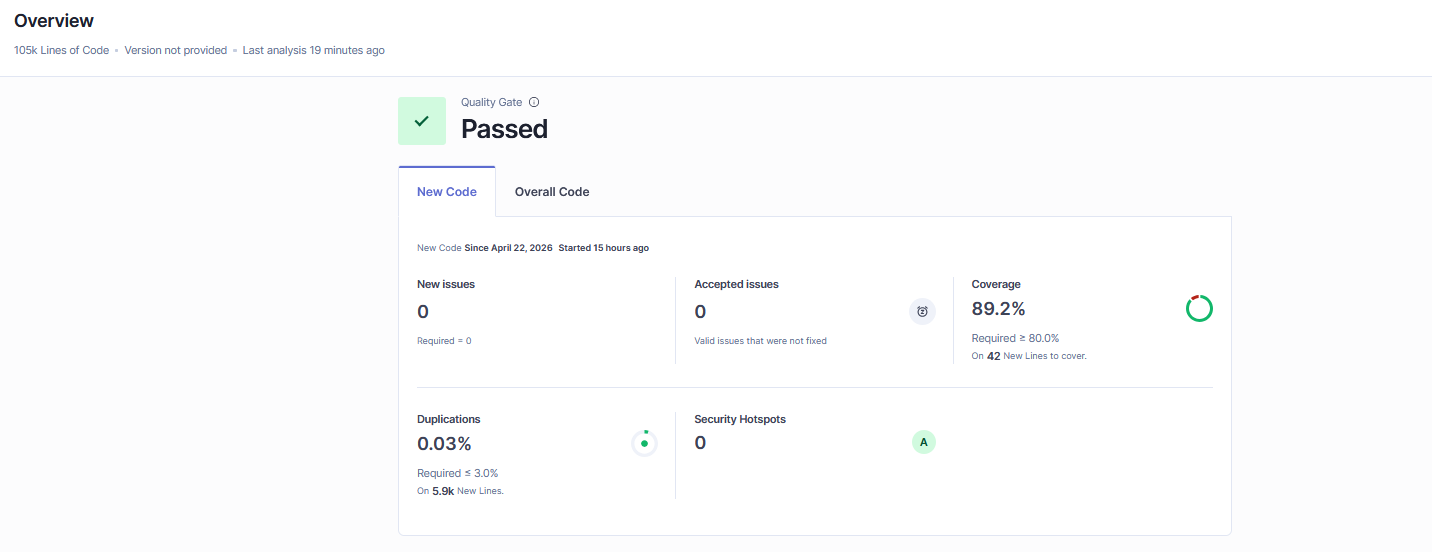Click the 105k Lines of Code text

tap(62, 50)
